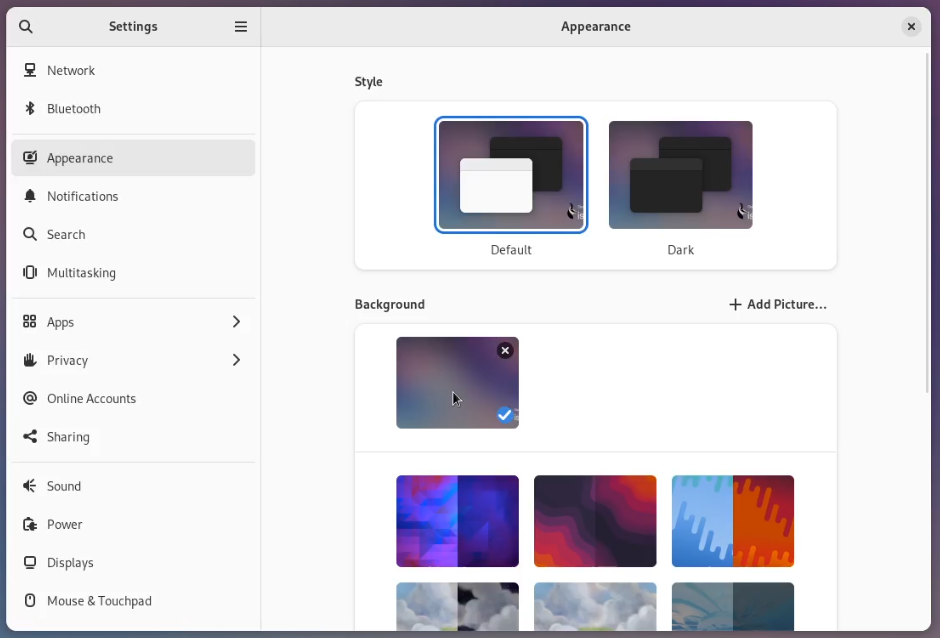Click the Bluetooth icon in sidebar

[x=30, y=109]
